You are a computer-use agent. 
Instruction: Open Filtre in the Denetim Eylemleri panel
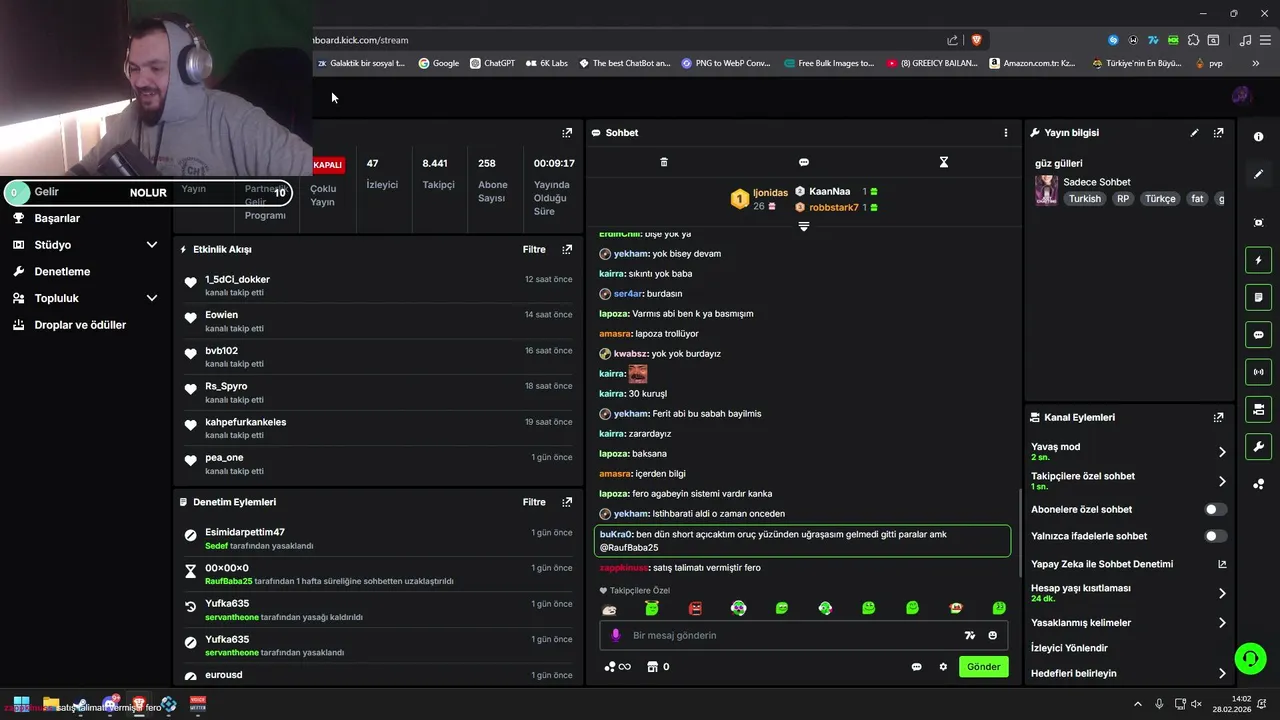[534, 502]
